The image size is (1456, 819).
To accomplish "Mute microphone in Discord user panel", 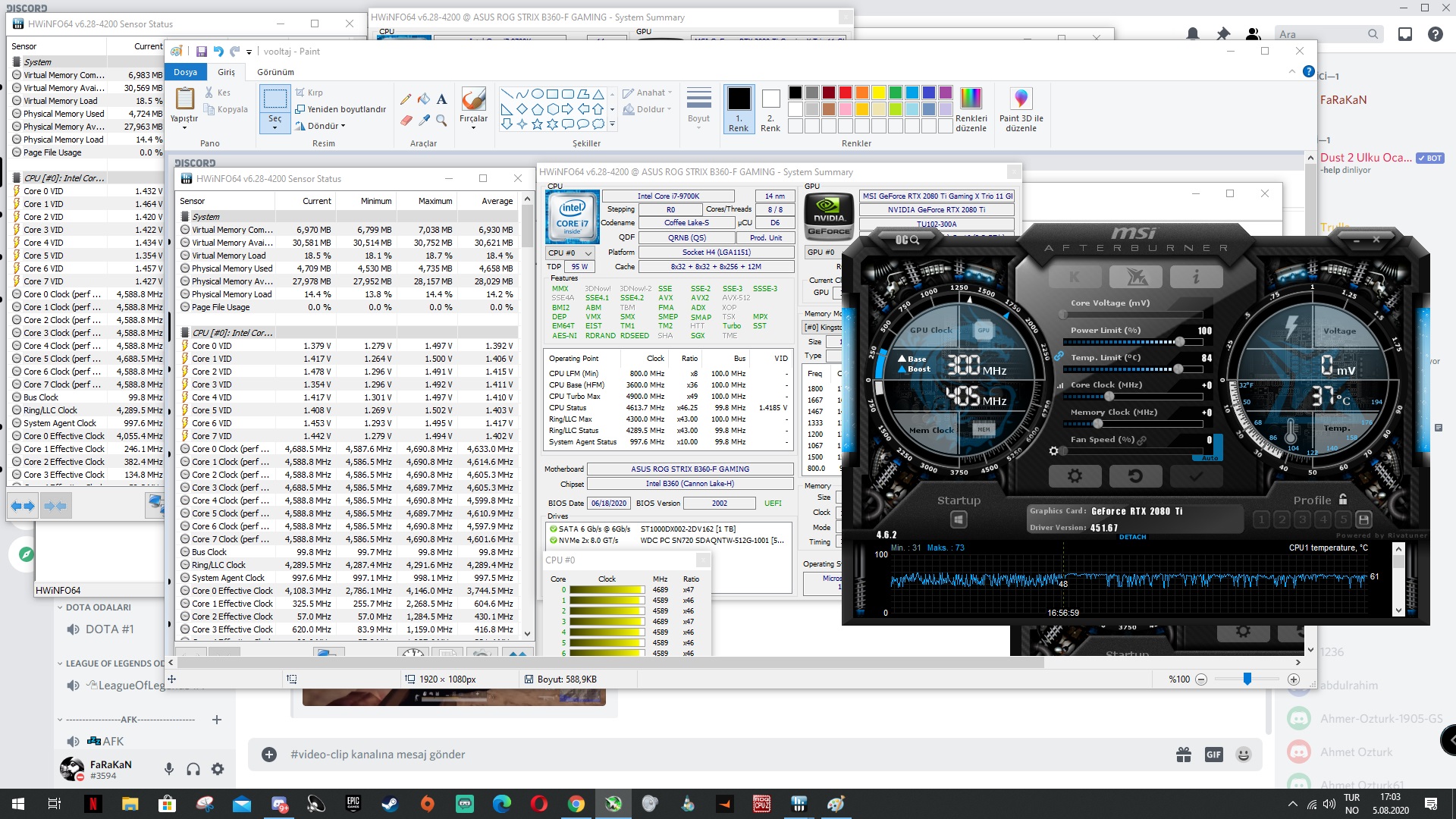I will point(169,769).
